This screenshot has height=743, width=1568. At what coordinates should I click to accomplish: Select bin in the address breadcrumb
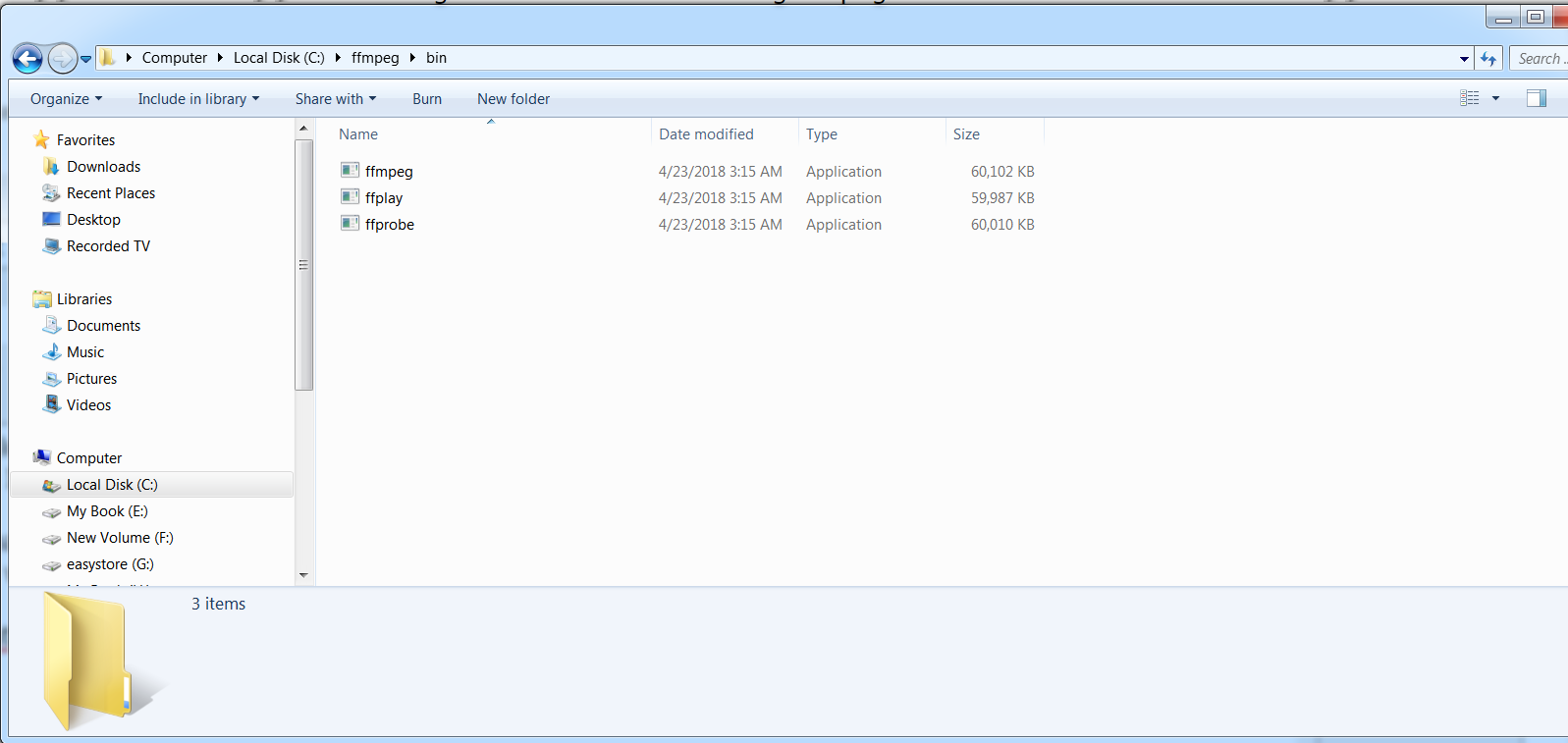click(x=436, y=58)
